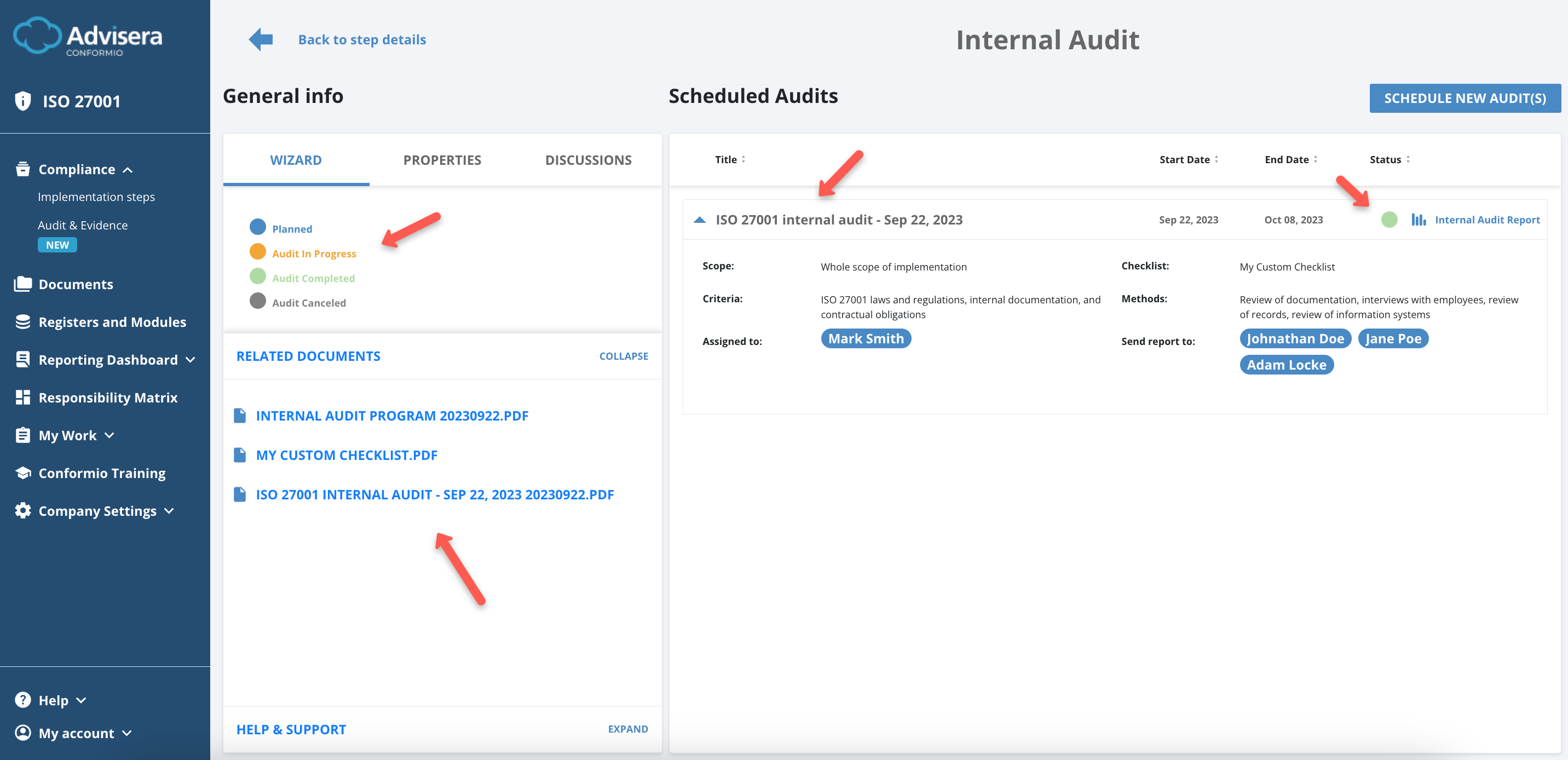1568x760 pixels.
Task: Click the Responsibility Matrix grid icon
Action: click(x=22, y=397)
